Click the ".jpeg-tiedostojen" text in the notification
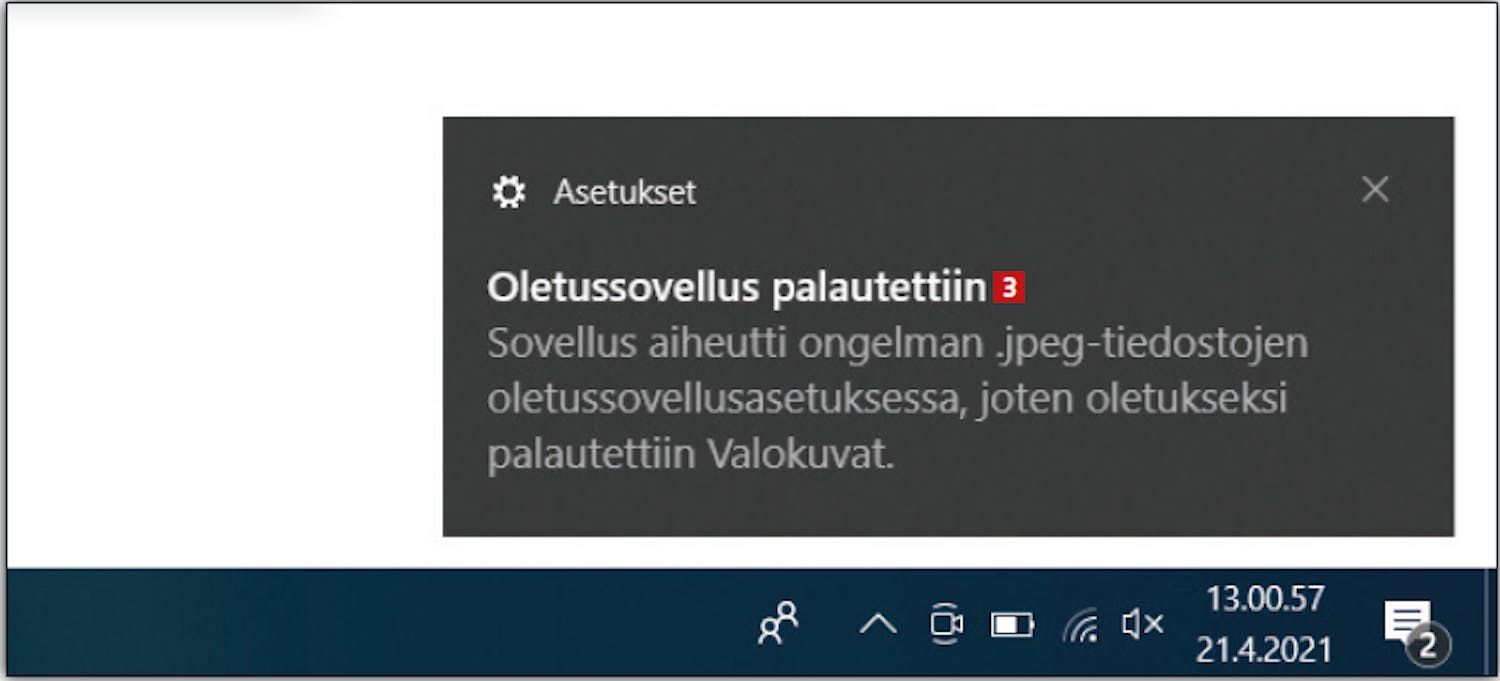Image resolution: width=1500 pixels, height=681 pixels. 1152,344
